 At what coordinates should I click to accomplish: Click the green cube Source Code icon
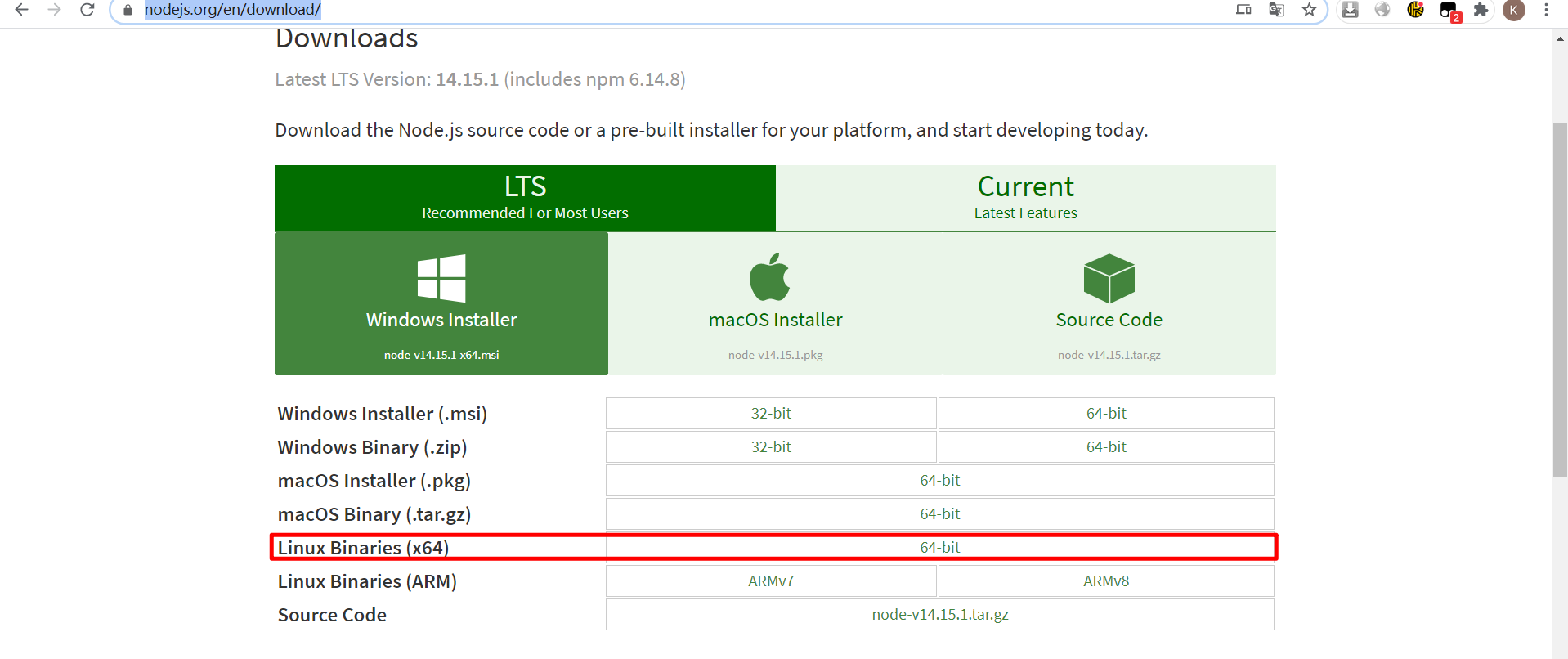coord(1109,278)
